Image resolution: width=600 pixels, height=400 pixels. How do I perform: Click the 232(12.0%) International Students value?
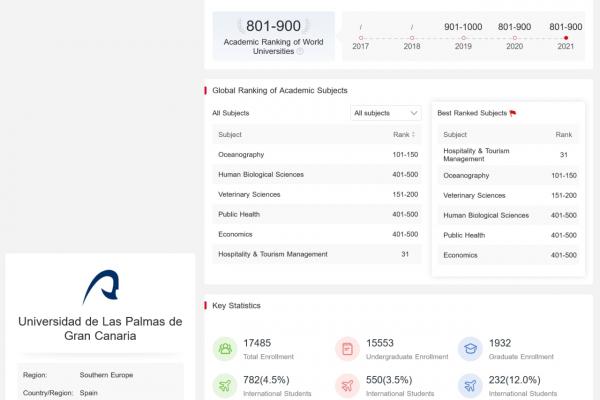(x=515, y=380)
